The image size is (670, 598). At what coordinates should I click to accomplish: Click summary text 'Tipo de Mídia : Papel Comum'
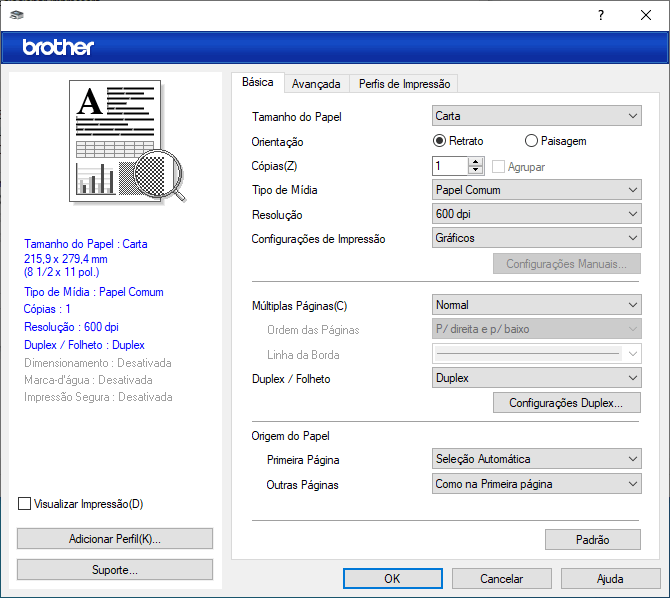pos(94,292)
